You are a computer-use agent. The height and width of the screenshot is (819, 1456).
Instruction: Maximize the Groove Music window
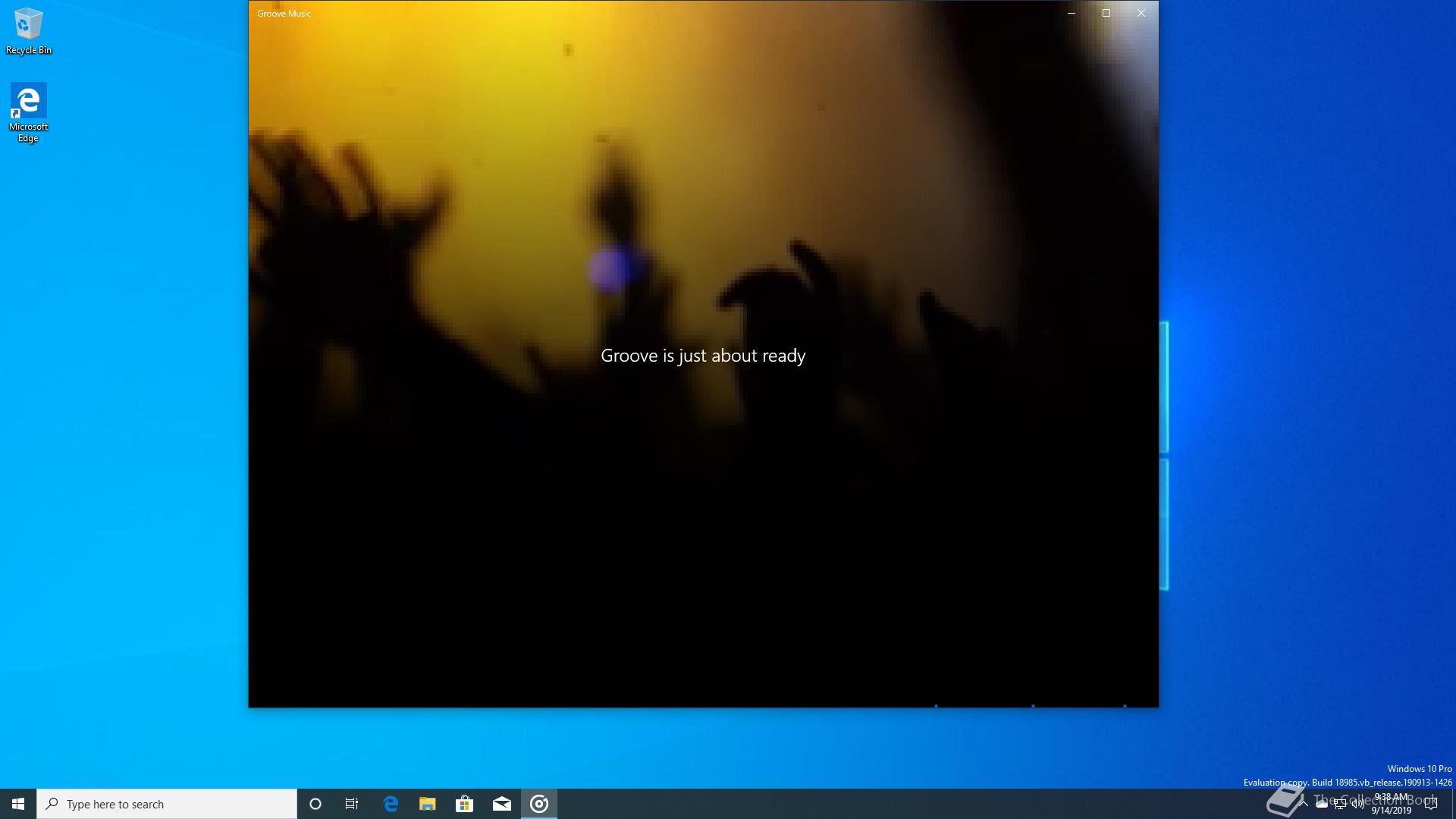point(1106,13)
